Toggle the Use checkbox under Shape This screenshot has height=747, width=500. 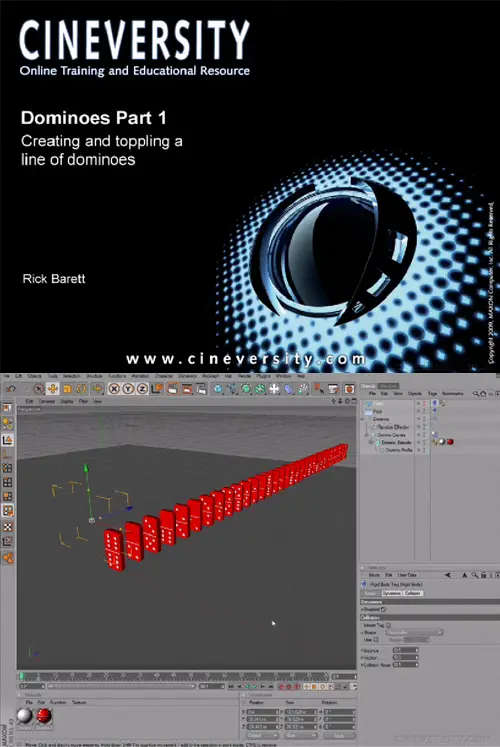tap(376, 640)
